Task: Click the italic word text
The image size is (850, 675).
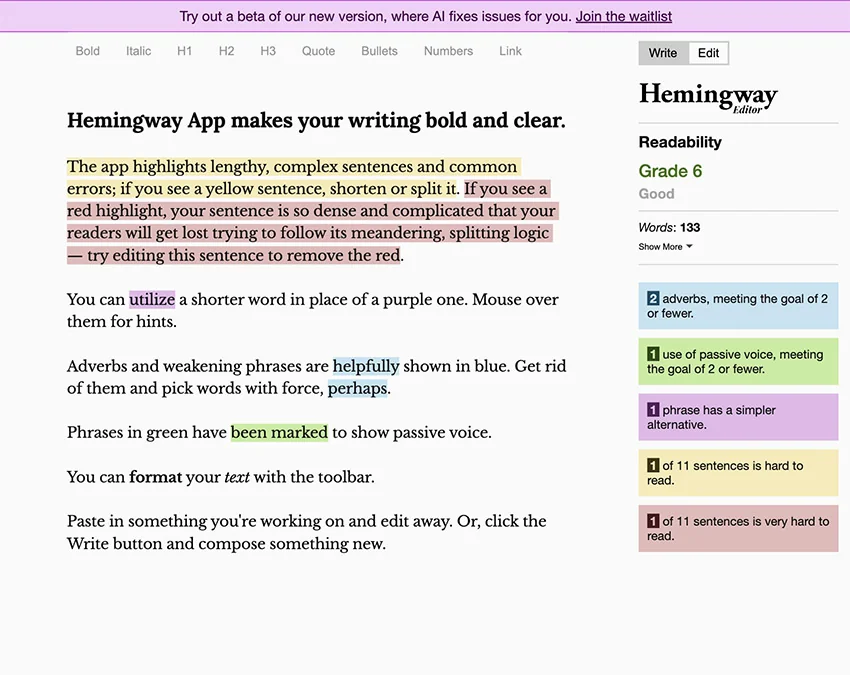Action: click(236, 477)
